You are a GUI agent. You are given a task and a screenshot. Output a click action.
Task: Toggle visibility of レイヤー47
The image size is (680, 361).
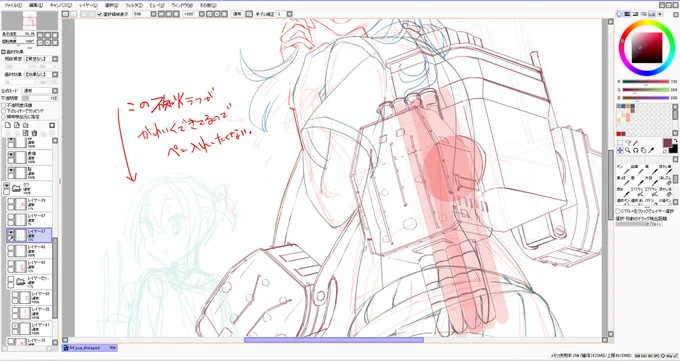pyautogui.click(x=11, y=217)
